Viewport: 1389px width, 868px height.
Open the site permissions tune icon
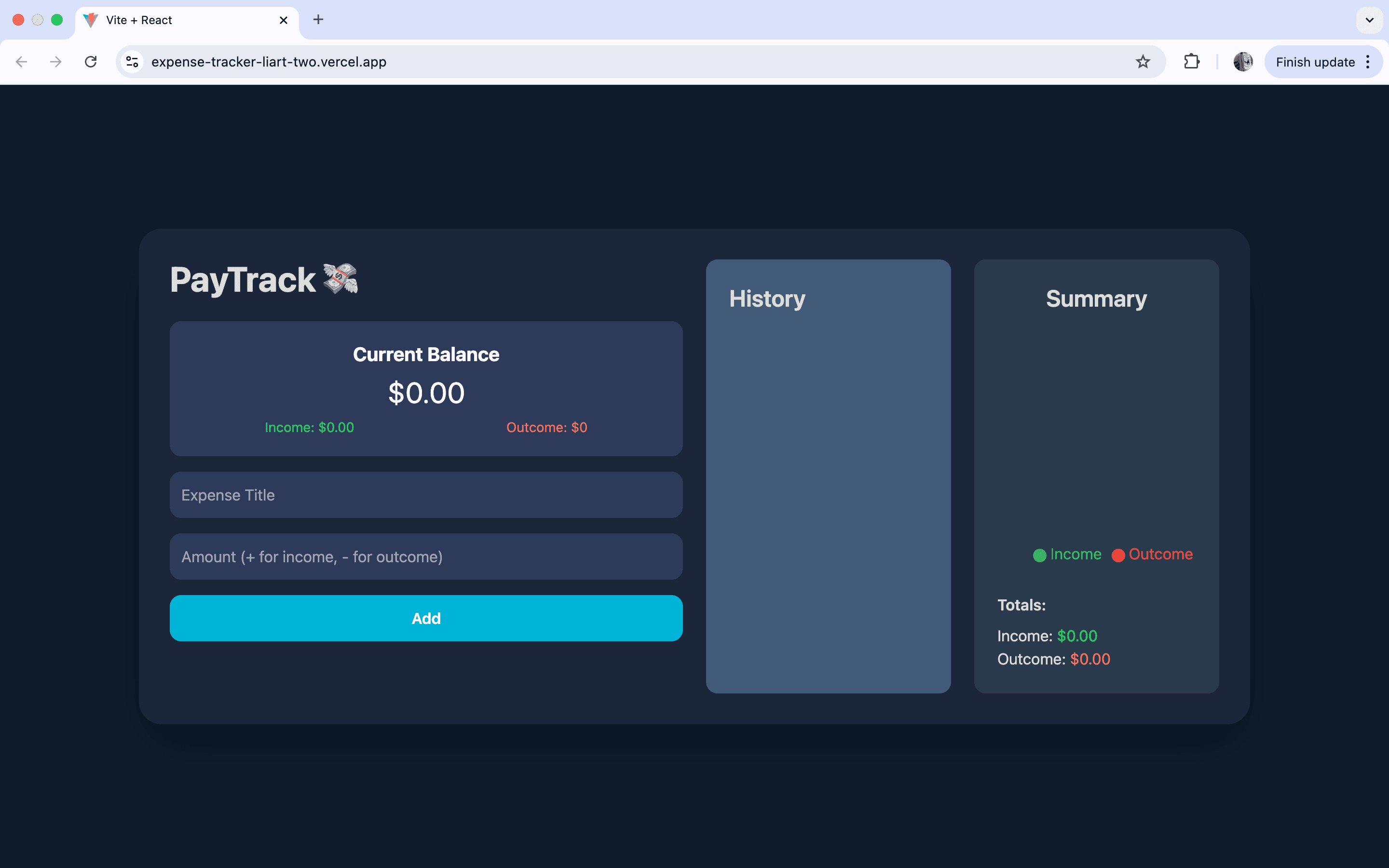click(x=132, y=61)
